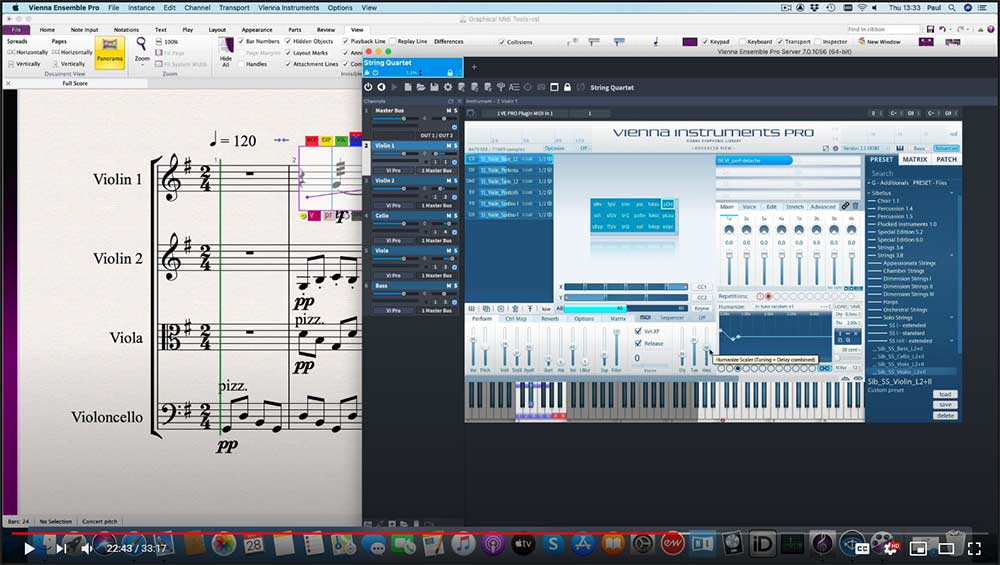Open the Transport menu
Screen dimensions: 1000x565
tap(234, 8)
